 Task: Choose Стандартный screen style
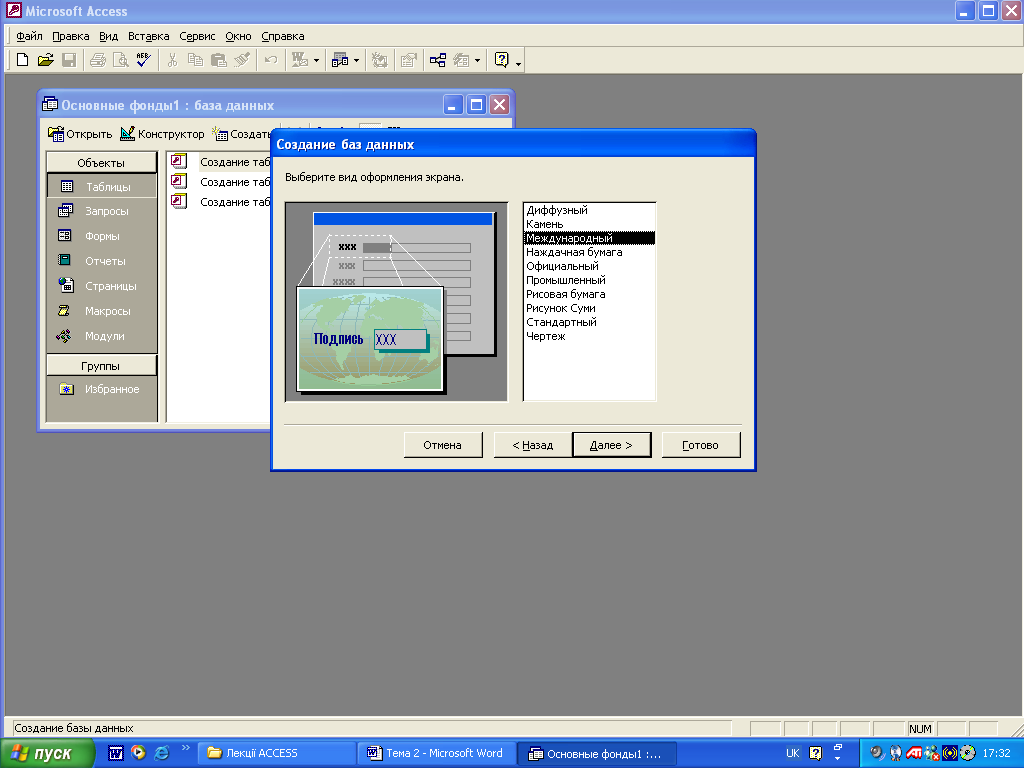[x=589, y=323]
